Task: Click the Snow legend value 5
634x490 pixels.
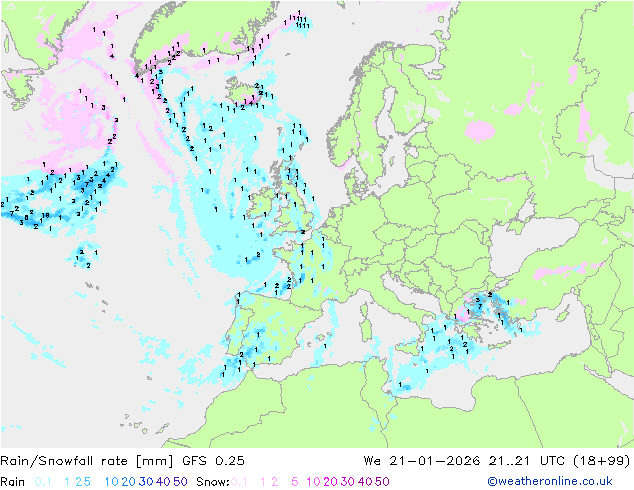Action: point(294,482)
